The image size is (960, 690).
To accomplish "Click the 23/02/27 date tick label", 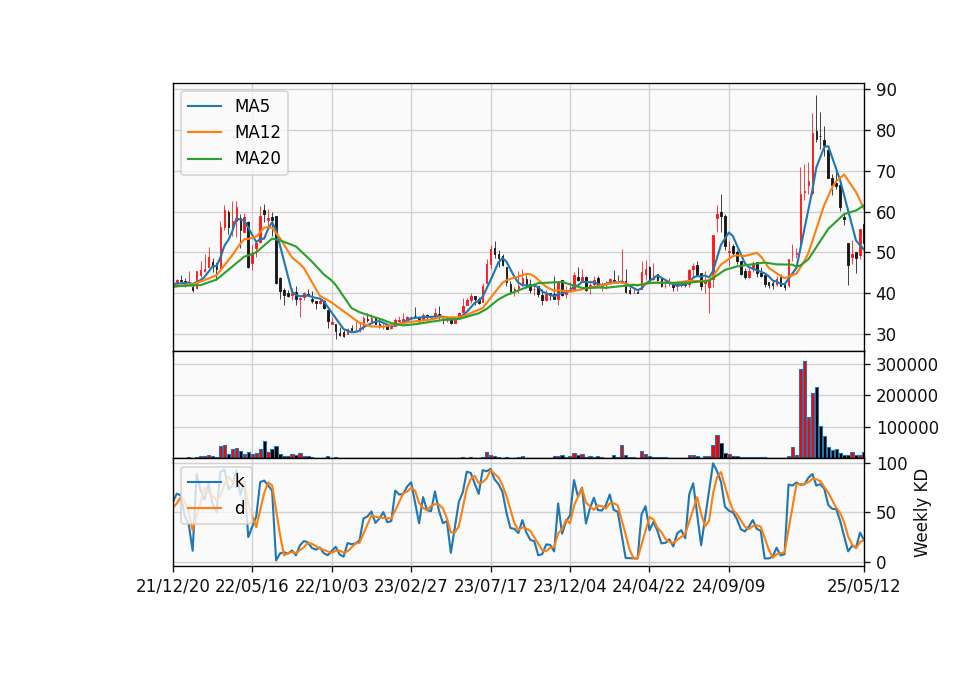I will [x=411, y=586].
